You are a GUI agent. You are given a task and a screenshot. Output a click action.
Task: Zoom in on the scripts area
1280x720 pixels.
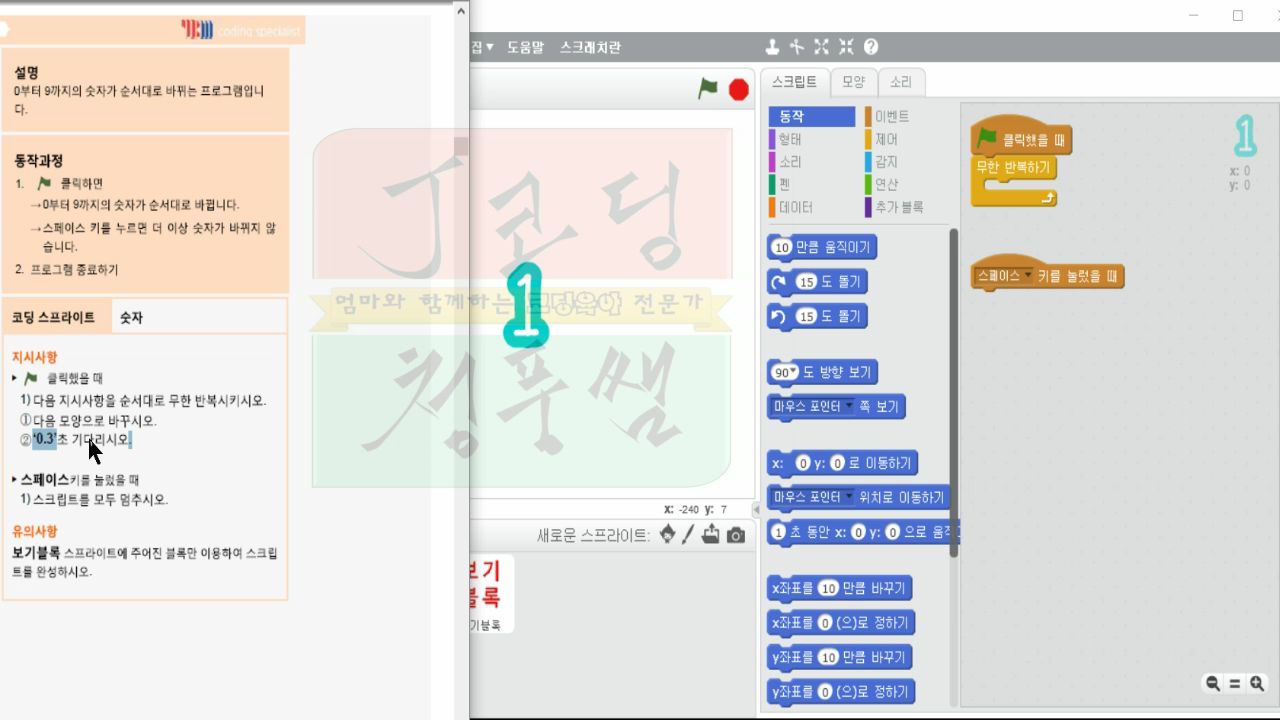(1256, 684)
